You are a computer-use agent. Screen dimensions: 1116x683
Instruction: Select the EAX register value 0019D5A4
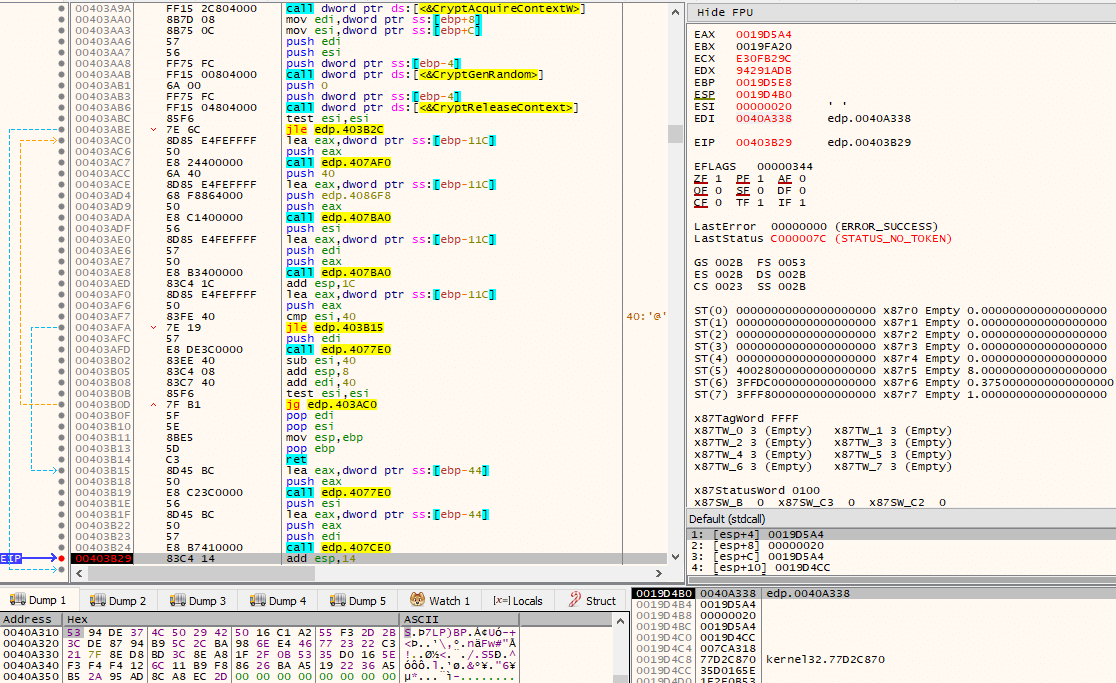763,34
